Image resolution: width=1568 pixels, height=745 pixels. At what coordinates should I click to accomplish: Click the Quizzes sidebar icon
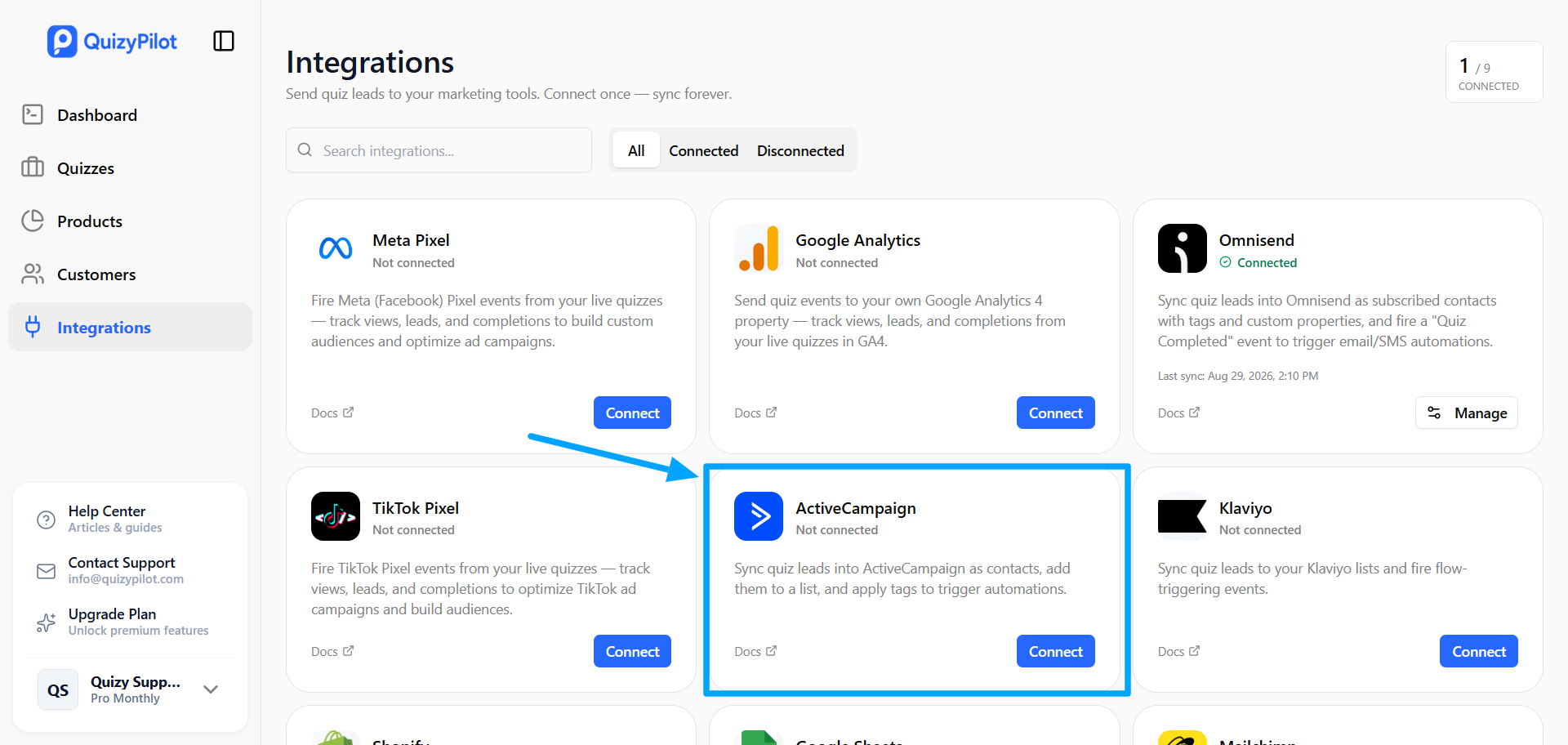click(33, 167)
